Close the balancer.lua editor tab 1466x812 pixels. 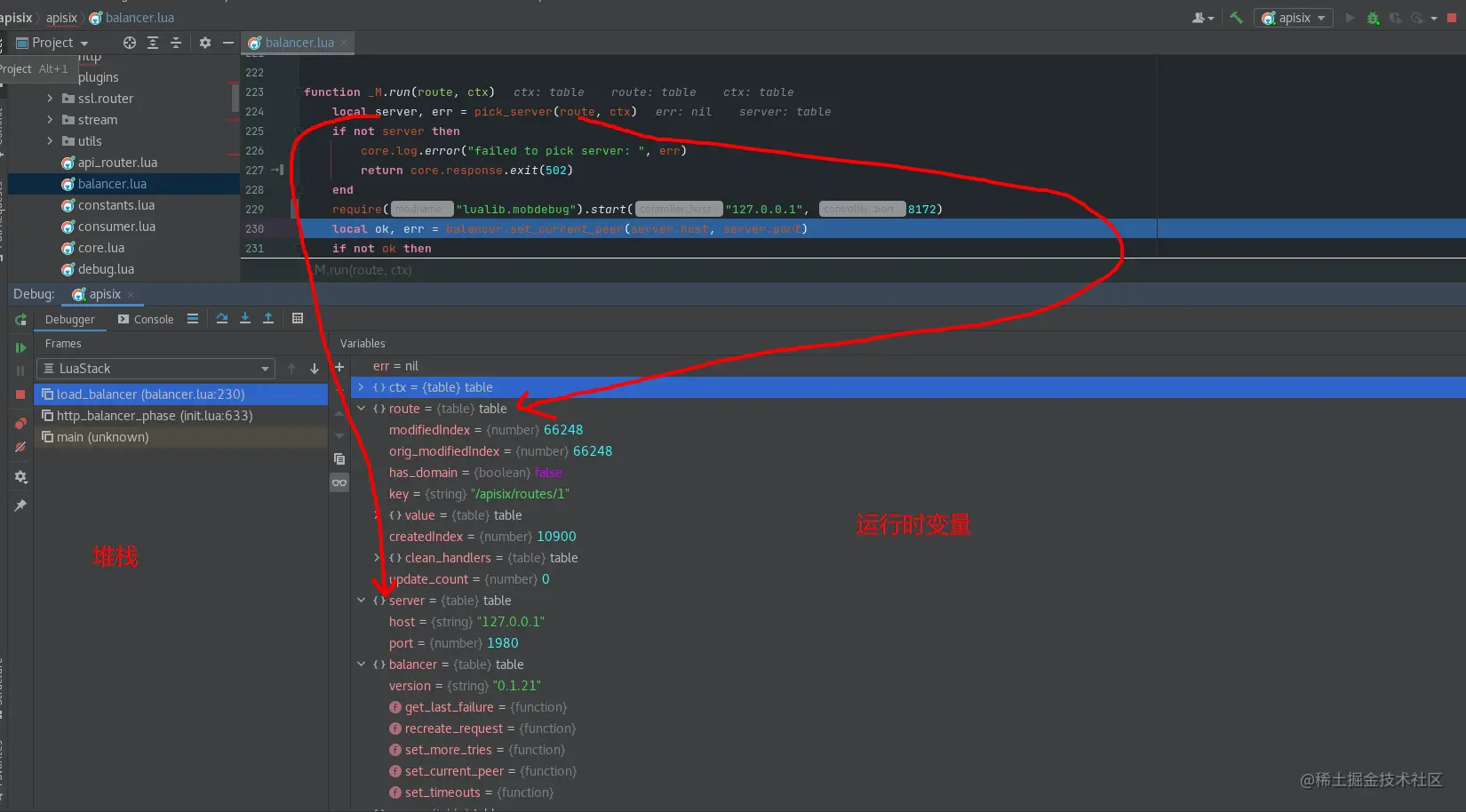[x=345, y=43]
